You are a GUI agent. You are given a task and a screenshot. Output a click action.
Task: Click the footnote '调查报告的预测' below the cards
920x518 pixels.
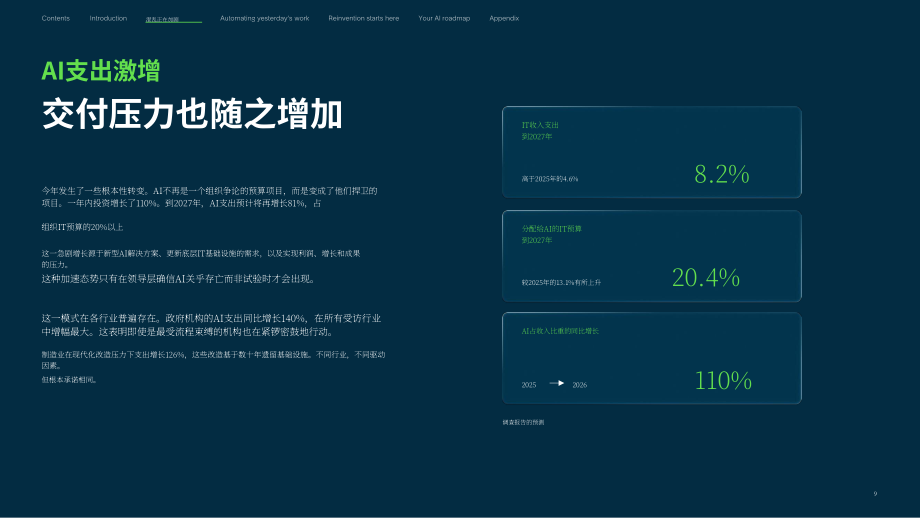point(523,422)
